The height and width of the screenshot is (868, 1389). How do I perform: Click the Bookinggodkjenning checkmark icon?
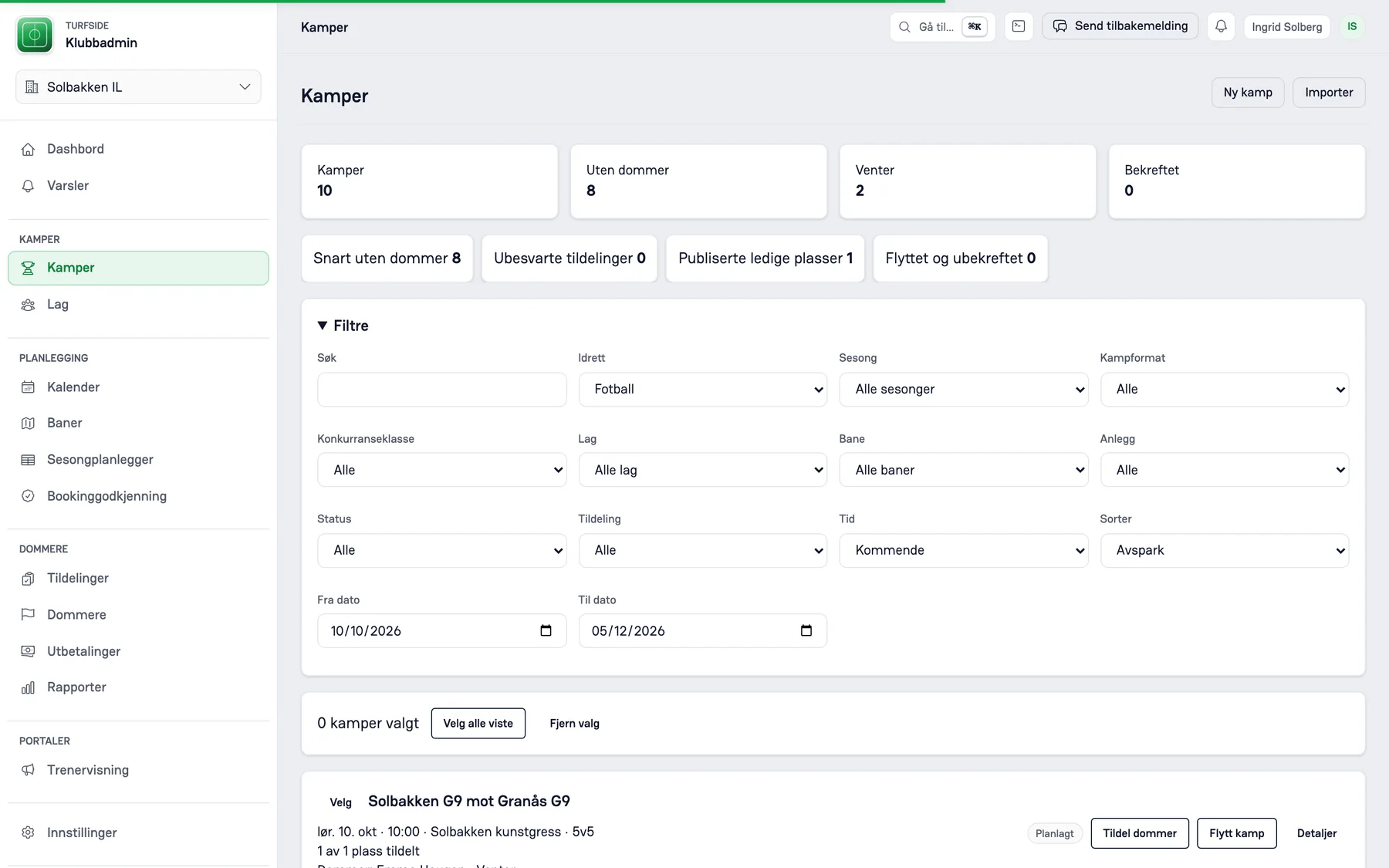pyautogui.click(x=29, y=496)
